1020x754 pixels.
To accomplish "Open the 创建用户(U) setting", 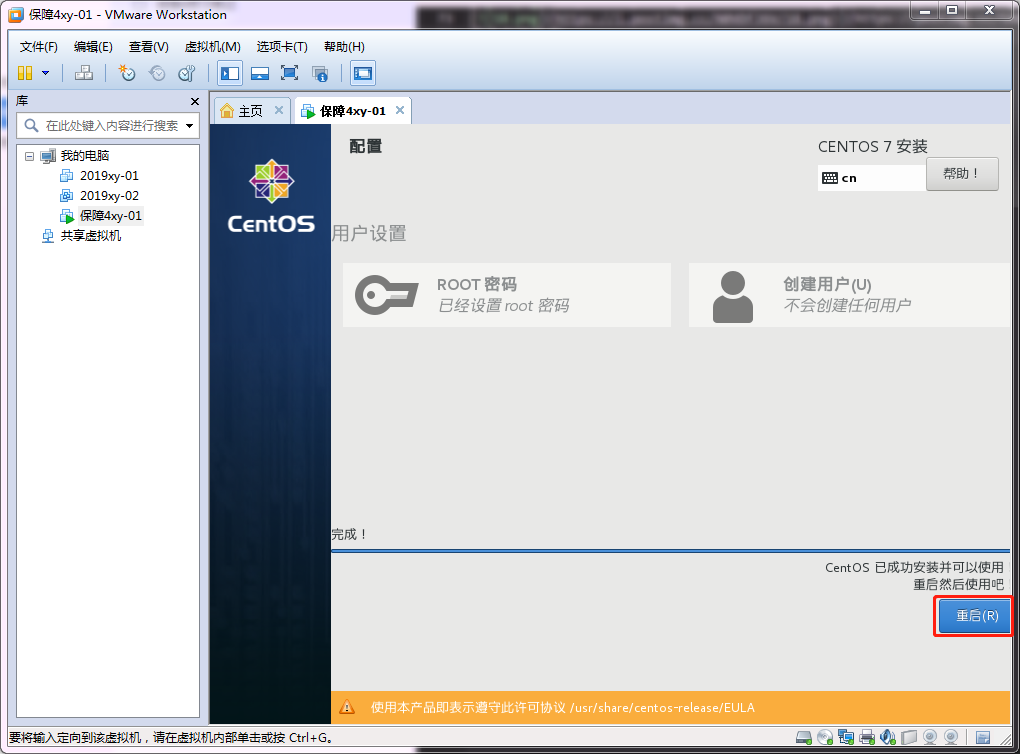I will (849, 295).
